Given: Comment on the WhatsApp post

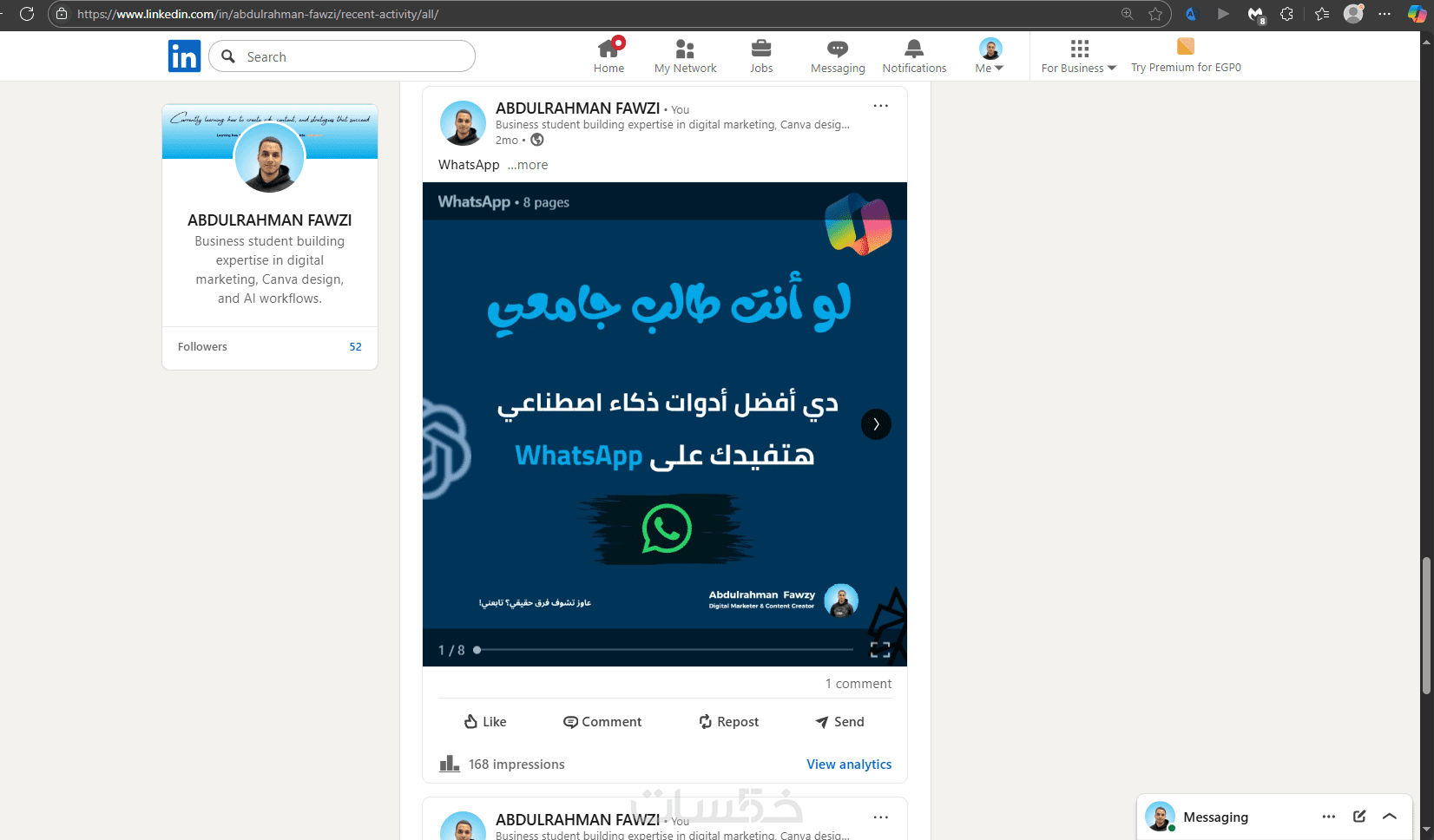Looking at the screenshot, I should click(602, 722).
